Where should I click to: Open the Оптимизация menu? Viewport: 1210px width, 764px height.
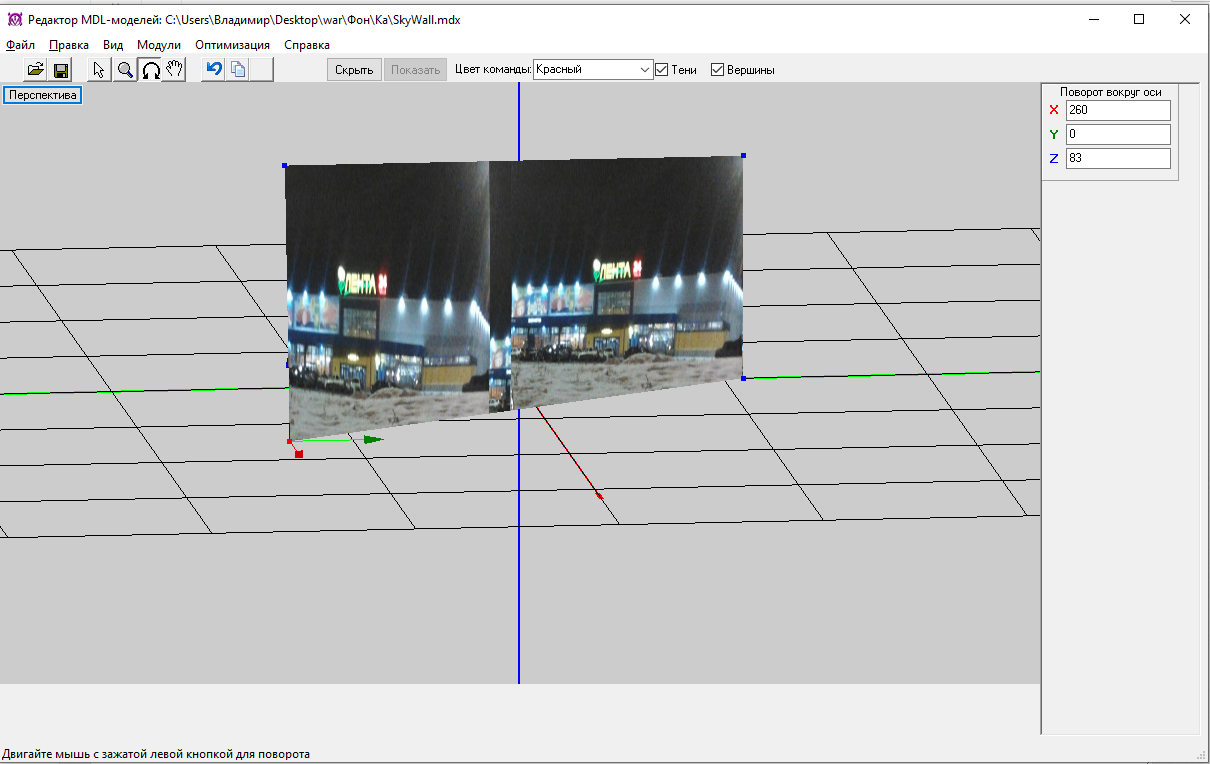[232, 45]
